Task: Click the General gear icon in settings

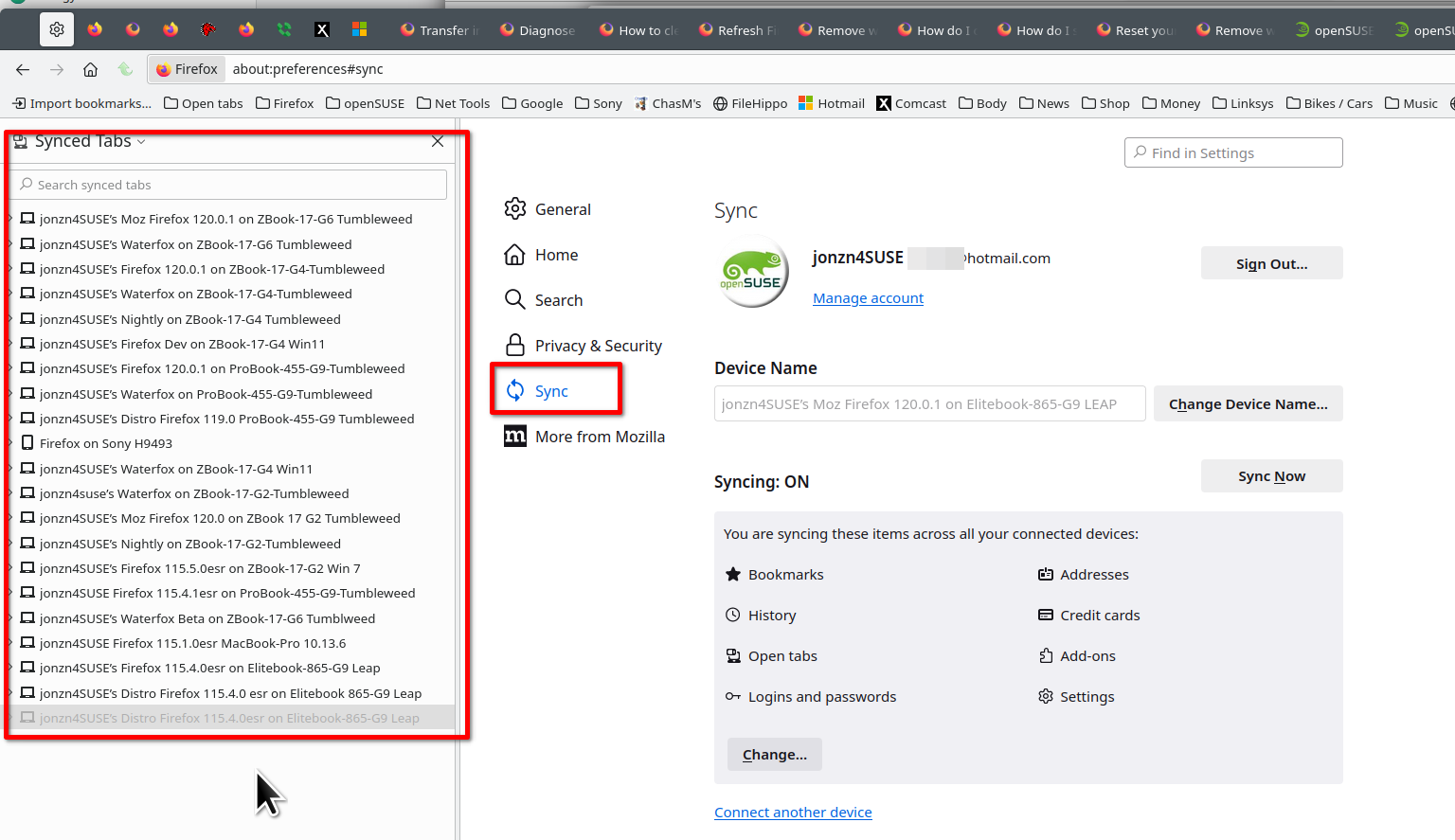Action: 515,208
